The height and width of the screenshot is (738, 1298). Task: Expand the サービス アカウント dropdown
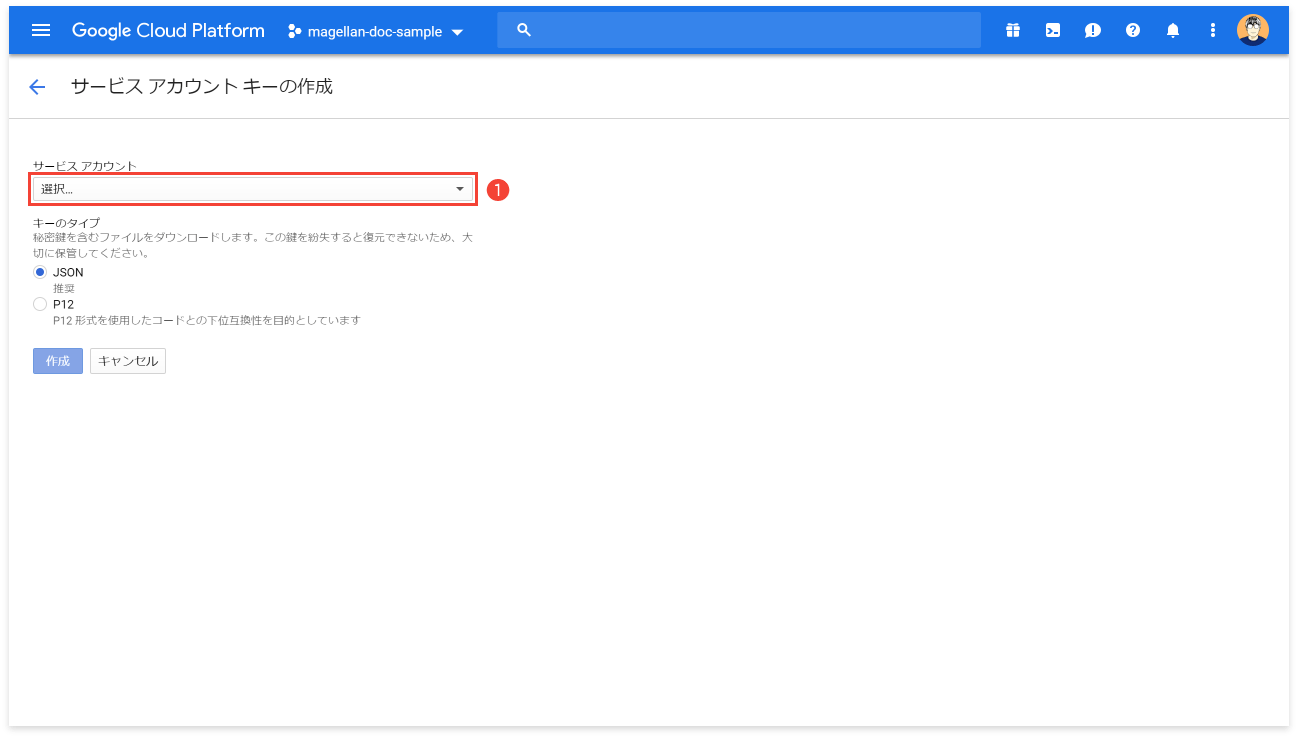coord(253,189)
